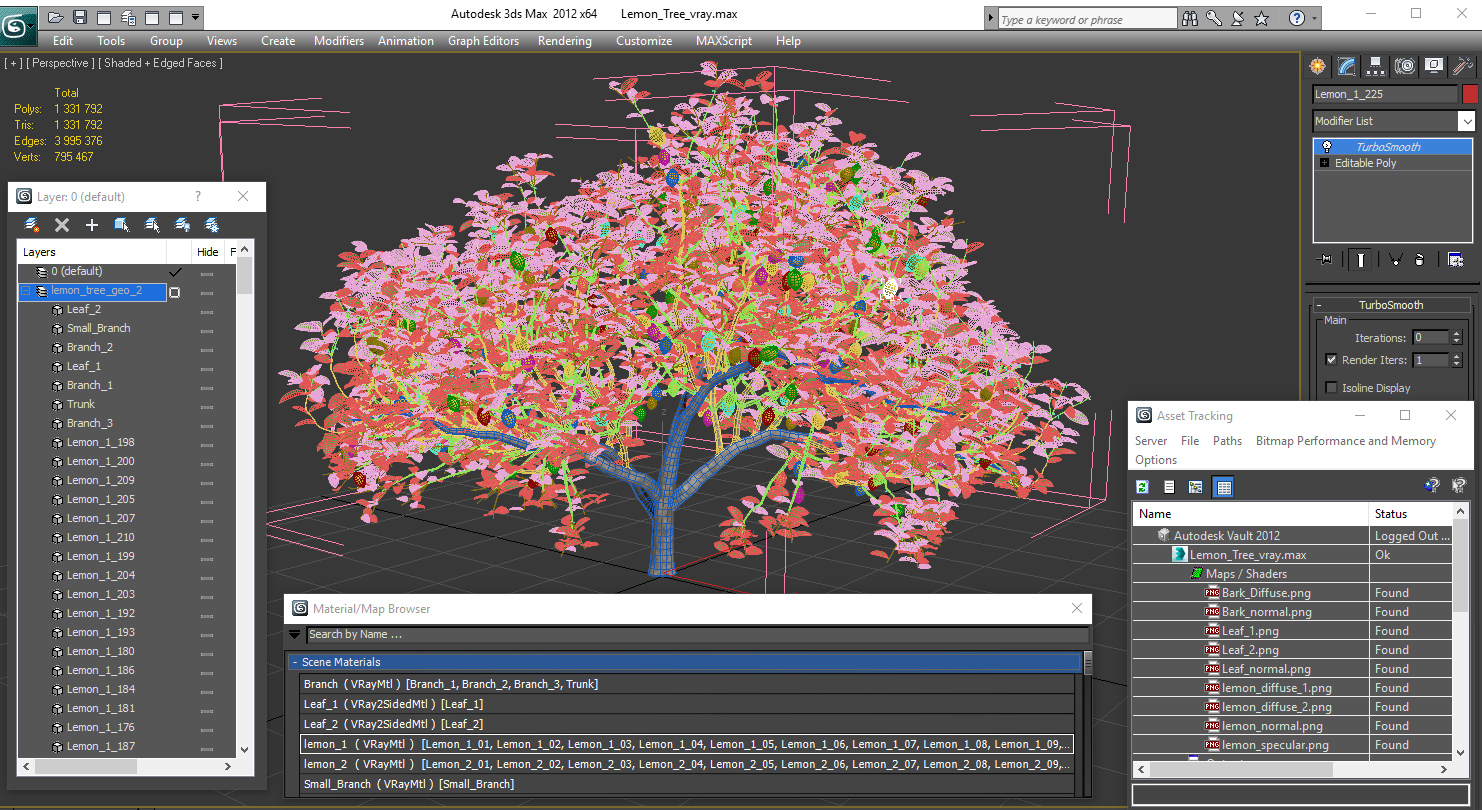The image size is (1482, 810).
Task: Click the Save File floppy icon
Action: pyautogui.click(x=80, y=17)
